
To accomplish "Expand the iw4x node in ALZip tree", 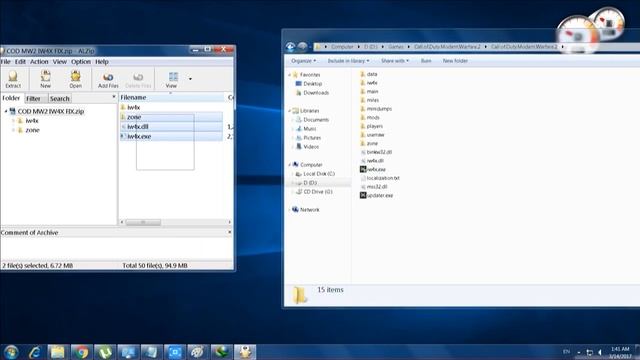I will pyautogui.click(x=13, y=121).
